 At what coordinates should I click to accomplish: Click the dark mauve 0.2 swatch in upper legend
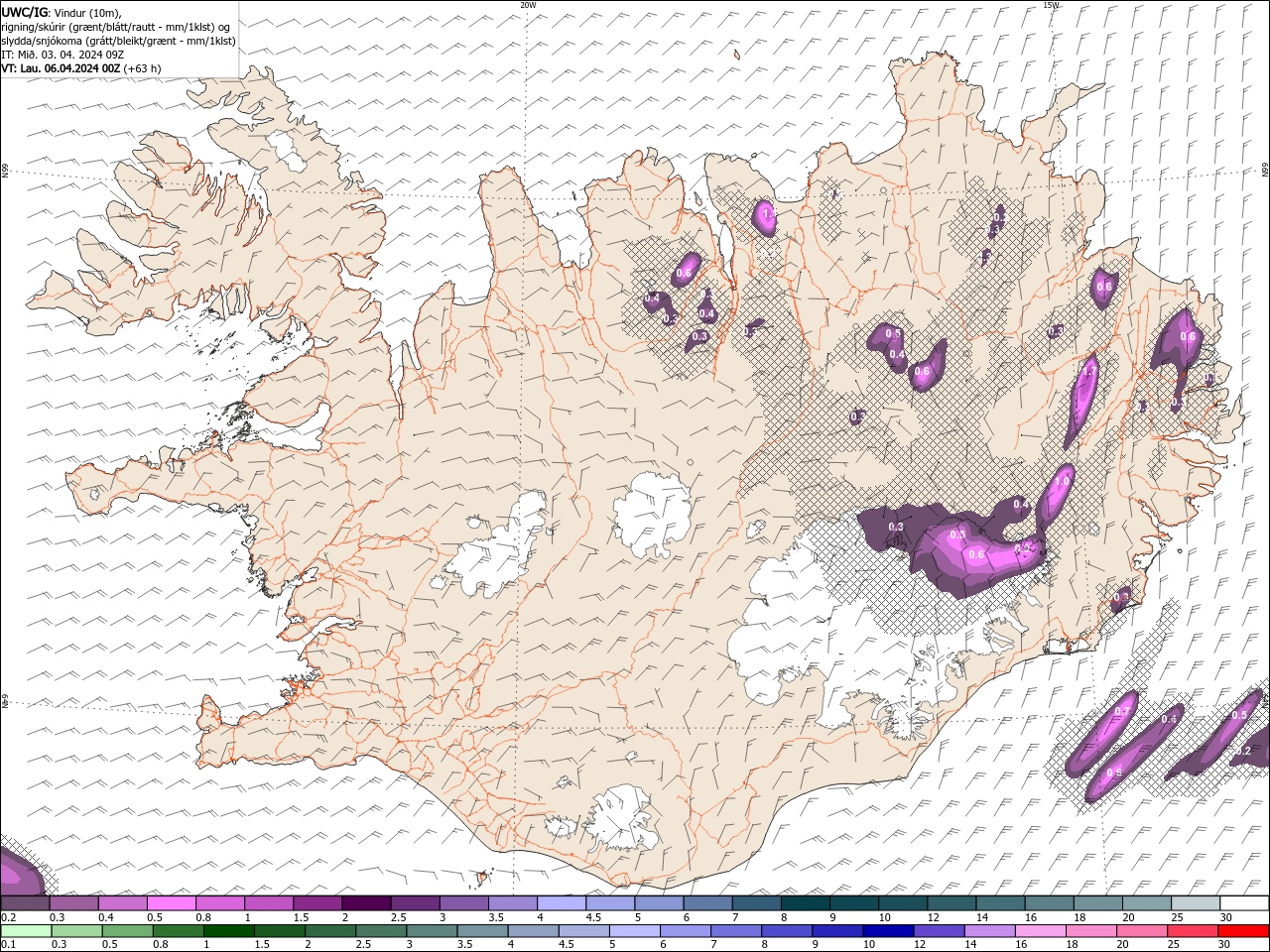click(x=25, y=903)
